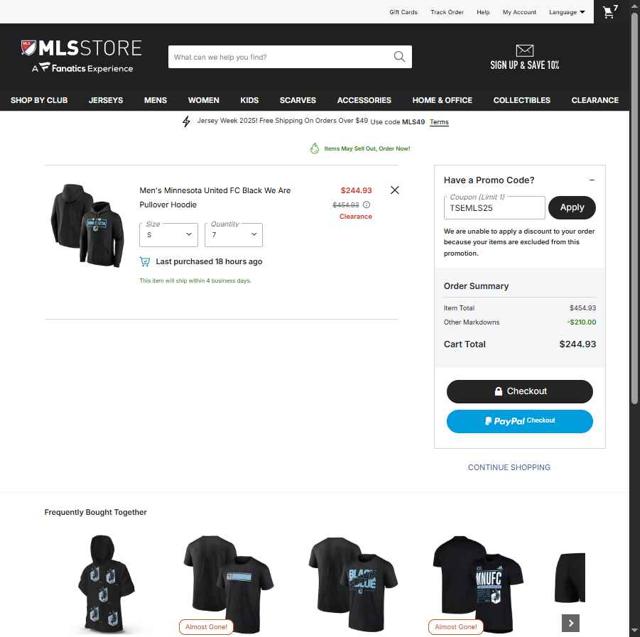Click the info icon beside the $454.93 original price
Viewport: 640px width, 637px height.
point(367,205)
